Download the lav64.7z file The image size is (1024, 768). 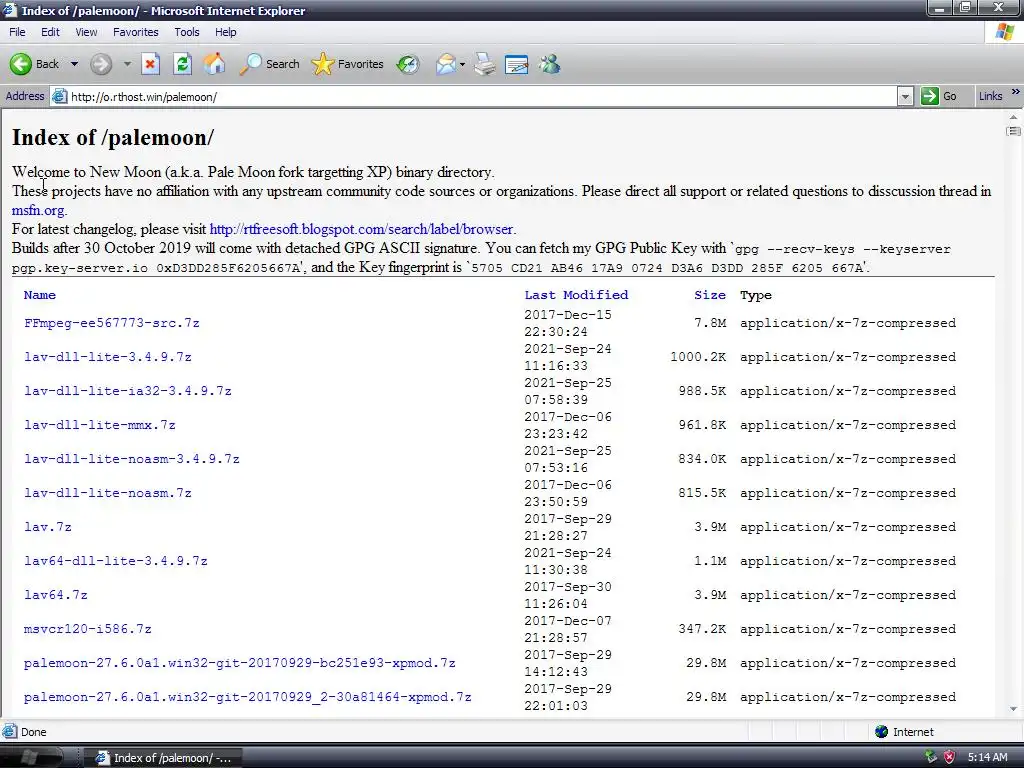point(56,595)
